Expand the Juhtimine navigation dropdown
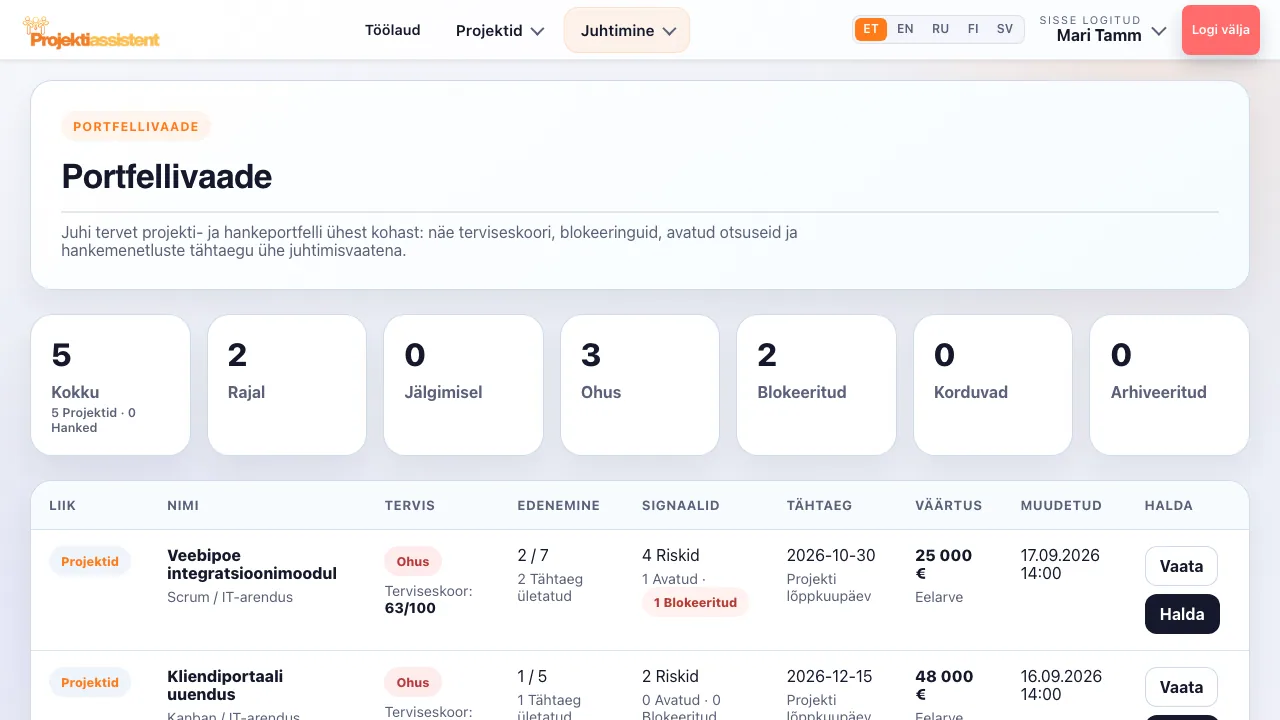The image size is (1280, 720). click(627, 30)
